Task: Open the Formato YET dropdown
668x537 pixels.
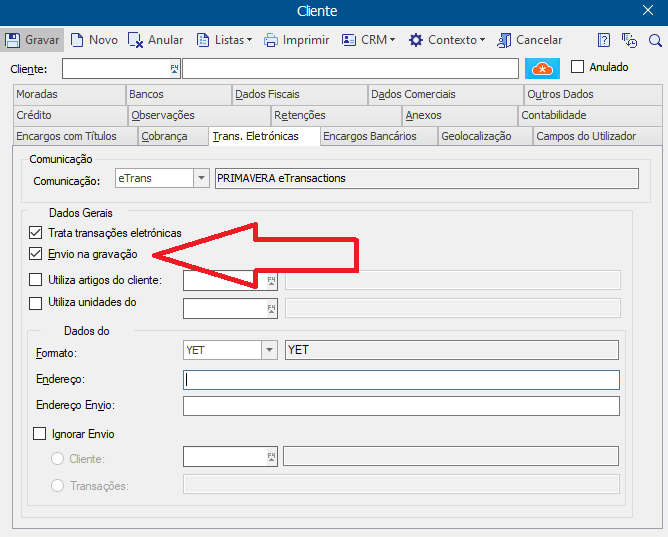Action: (269, 350)
